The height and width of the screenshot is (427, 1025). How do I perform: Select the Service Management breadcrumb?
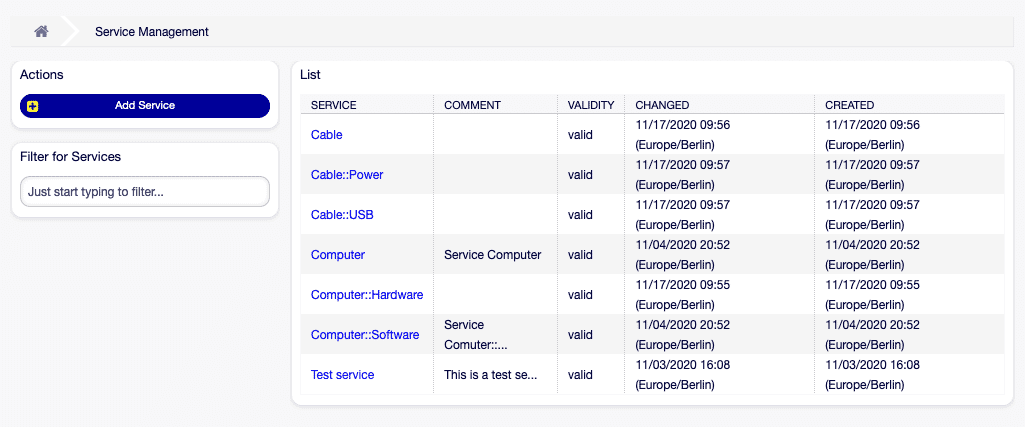(x=151, y=32)
